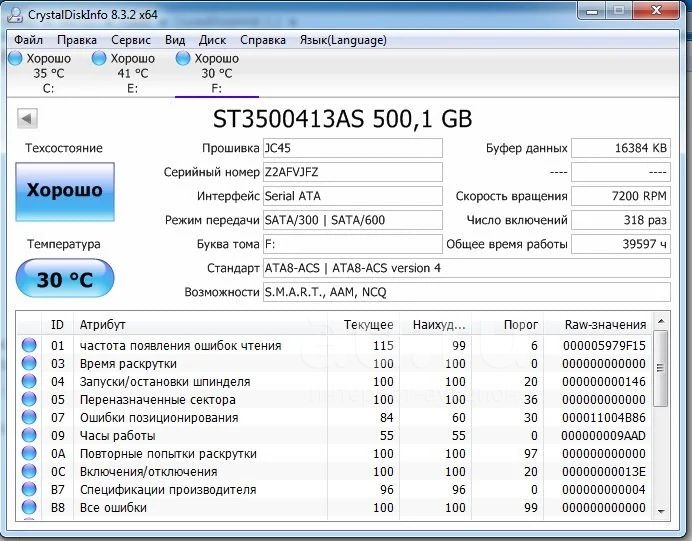This screenshot has width=692, height=541.
Task: Select row Переназначенные сектора
Action: [335, 399]
